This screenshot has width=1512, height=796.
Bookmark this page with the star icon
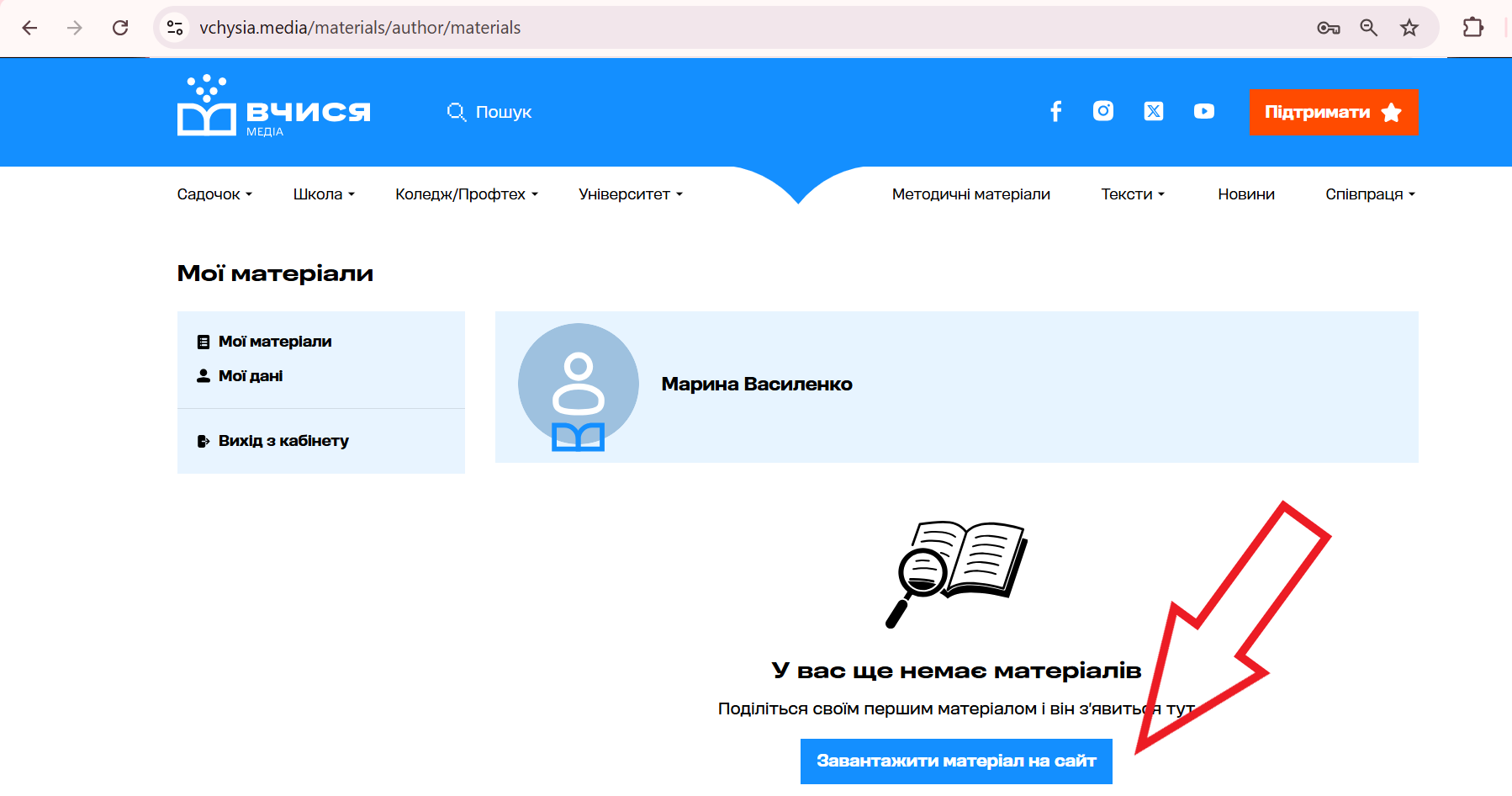point(1409,28)
